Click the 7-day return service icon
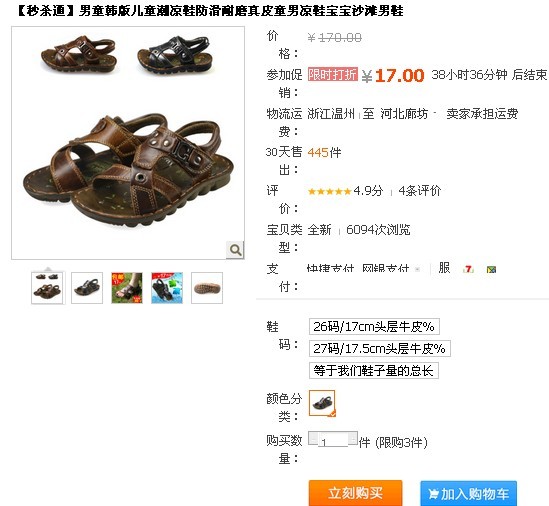Viewport: 549px width, 506px height. tap(468, 269)
